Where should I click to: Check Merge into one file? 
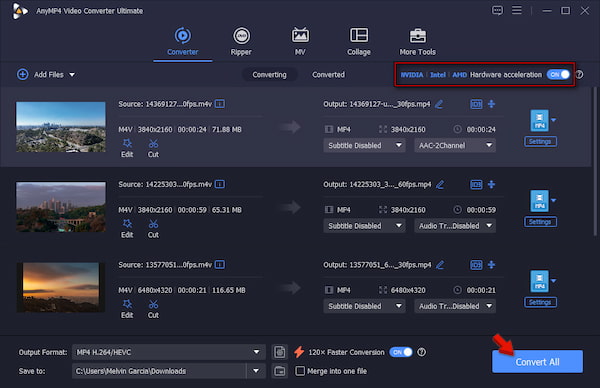pos(300,371)
